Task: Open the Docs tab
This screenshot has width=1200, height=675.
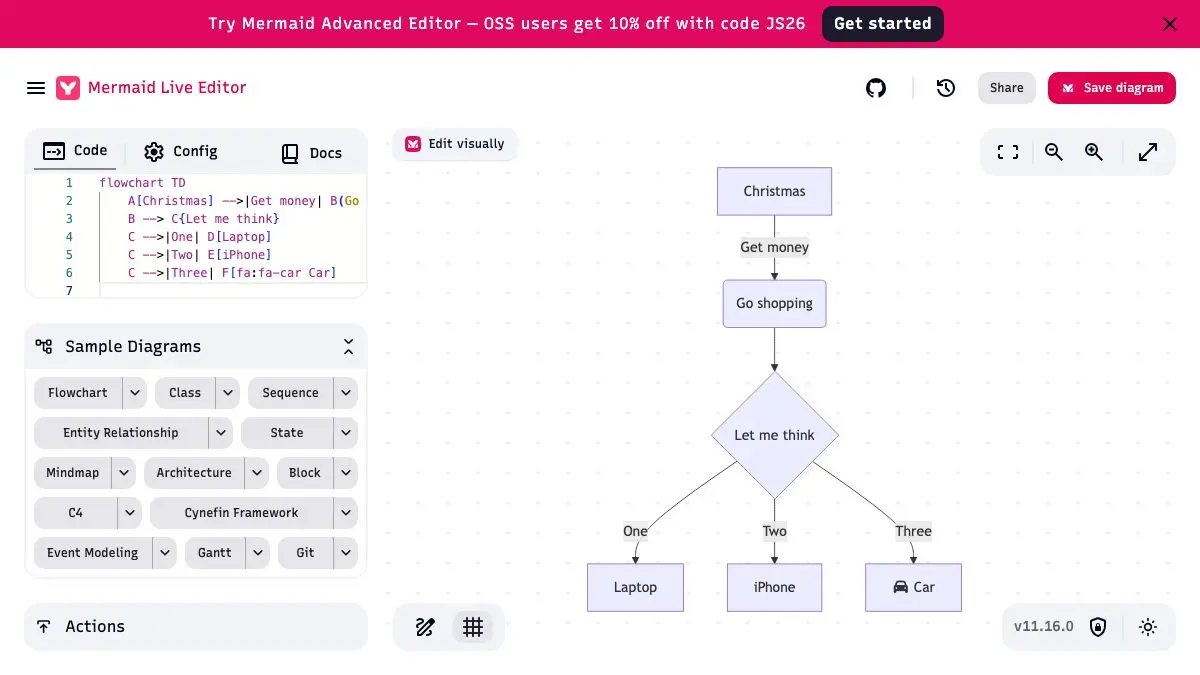Action: coord(312,153)
